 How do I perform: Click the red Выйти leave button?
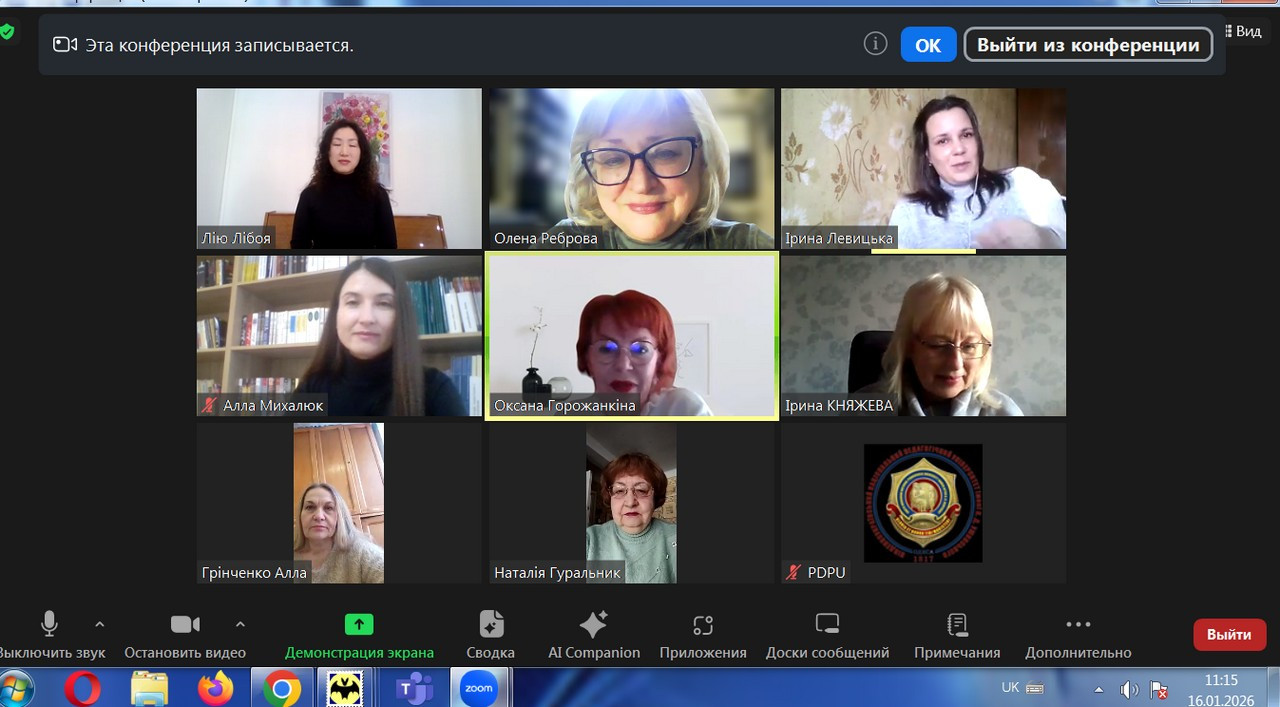click(x=1229, y=635)
